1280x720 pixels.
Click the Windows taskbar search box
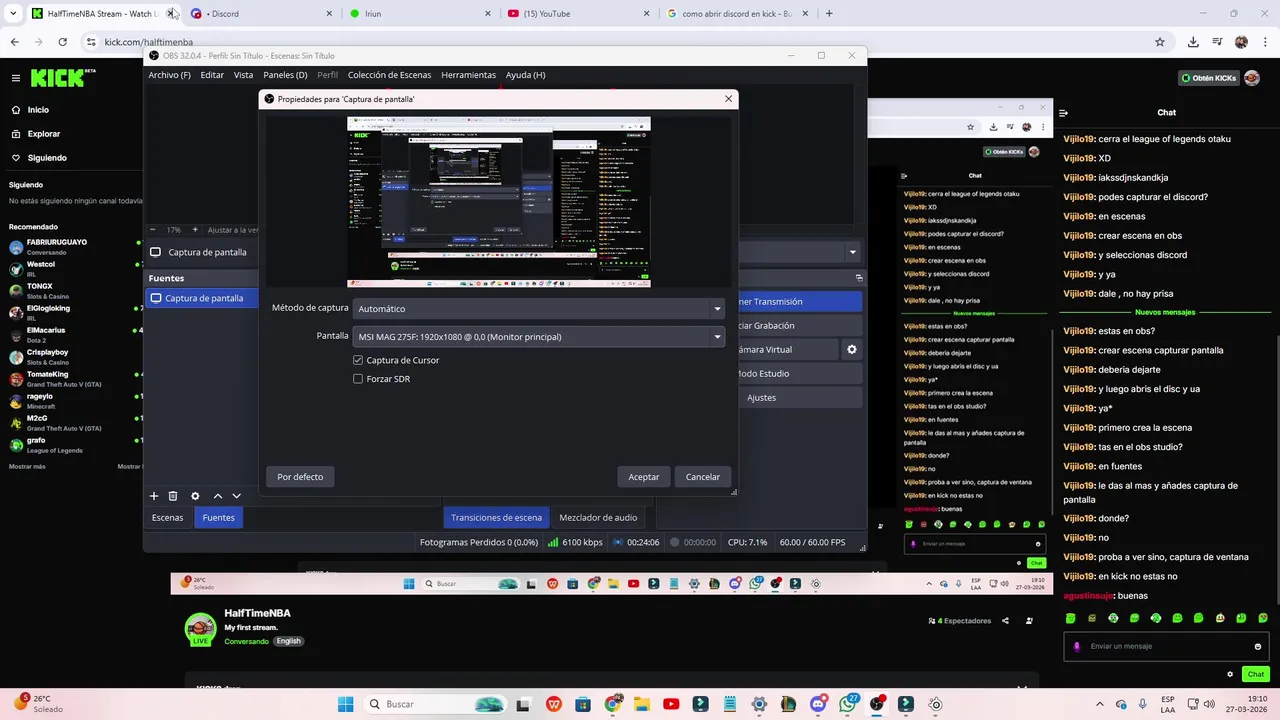click(x=435, y=704)
